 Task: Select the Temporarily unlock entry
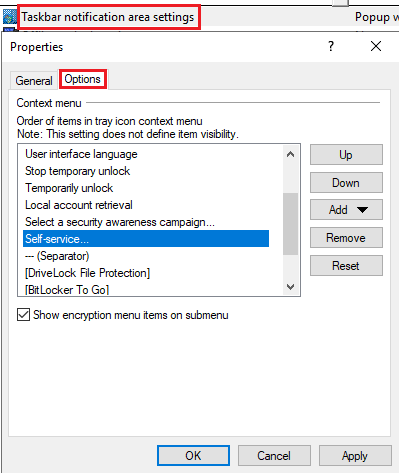click(x=146, y=188)
